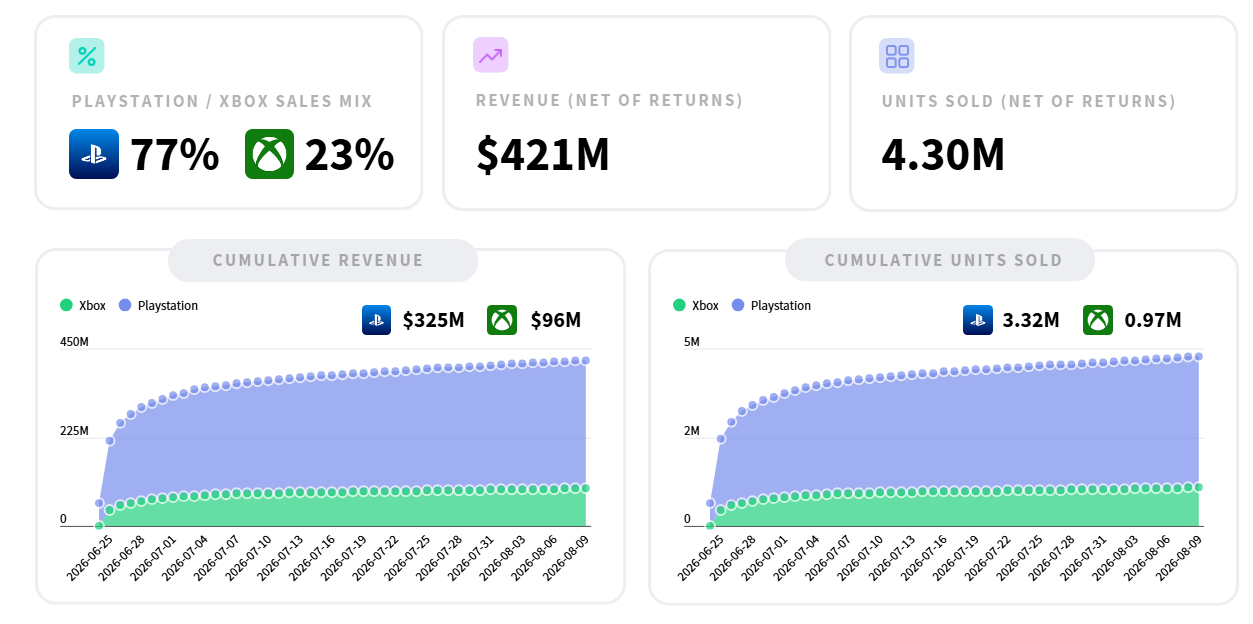Click the 450M axis label in revenue chart
This screenshot has height=624, width=1253.
[x=74, y=342]
